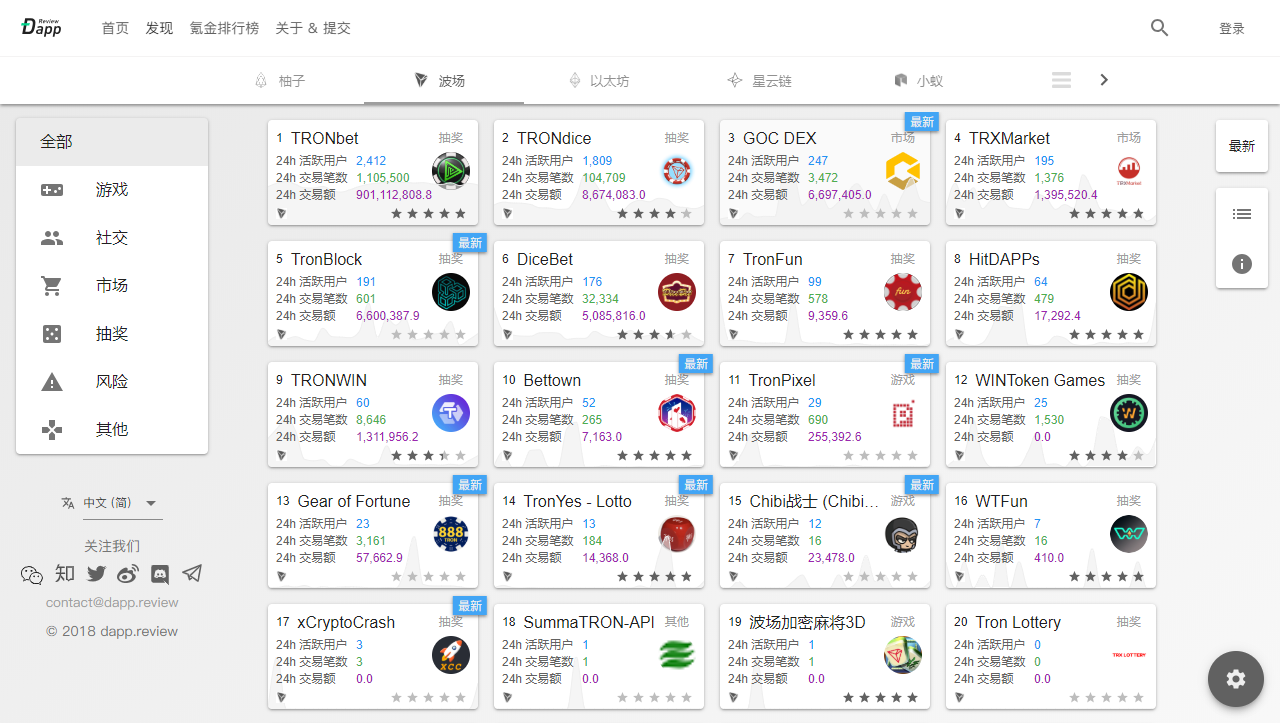Click the TronFun app logo
Screen dimensions: 1280x723
pos(903,292)
